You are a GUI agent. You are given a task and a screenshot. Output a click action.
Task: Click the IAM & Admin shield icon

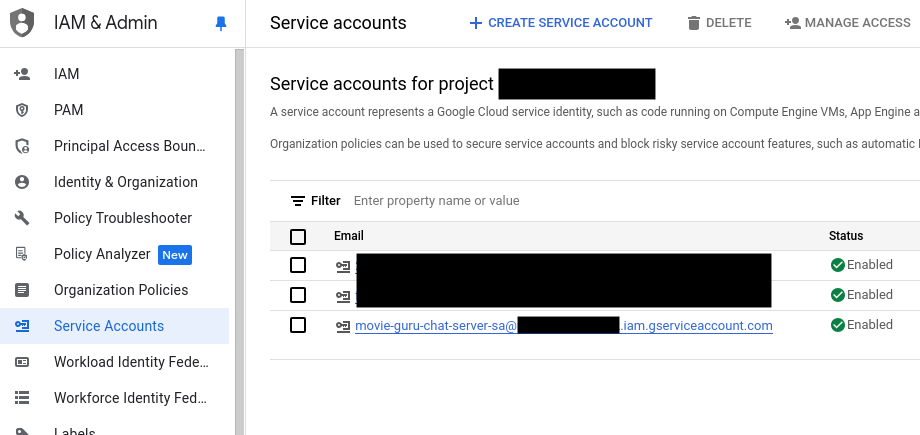[x=22, y=22]
